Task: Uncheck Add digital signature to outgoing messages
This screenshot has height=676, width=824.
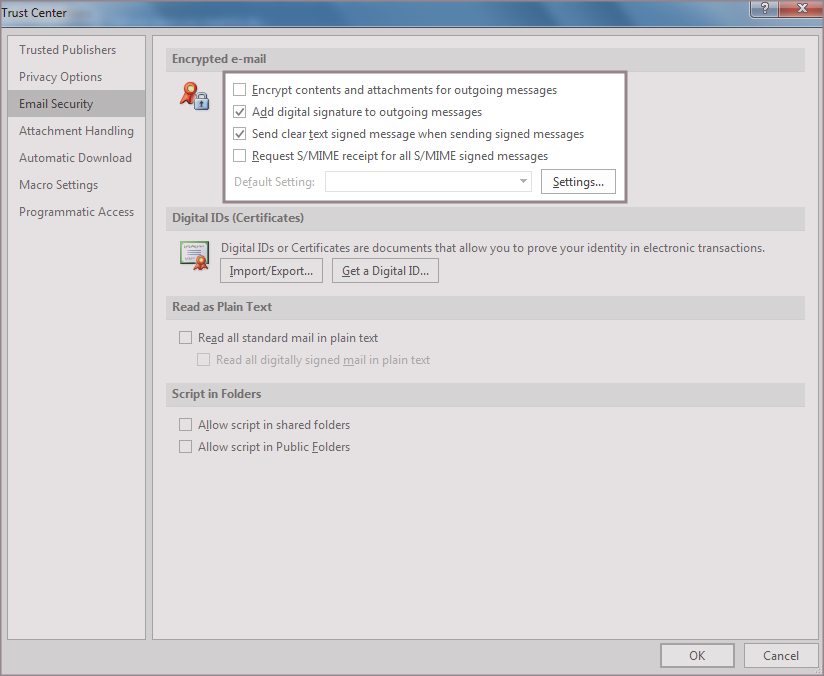Action: tap(239, 112)
